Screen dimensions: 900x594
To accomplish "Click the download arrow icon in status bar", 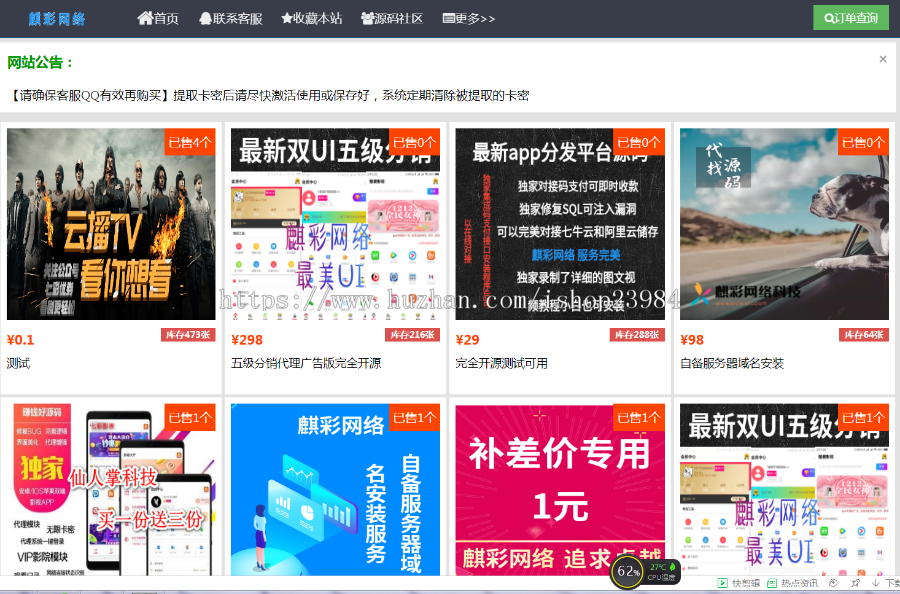I will pyautogui.click(x=875, y=583).
